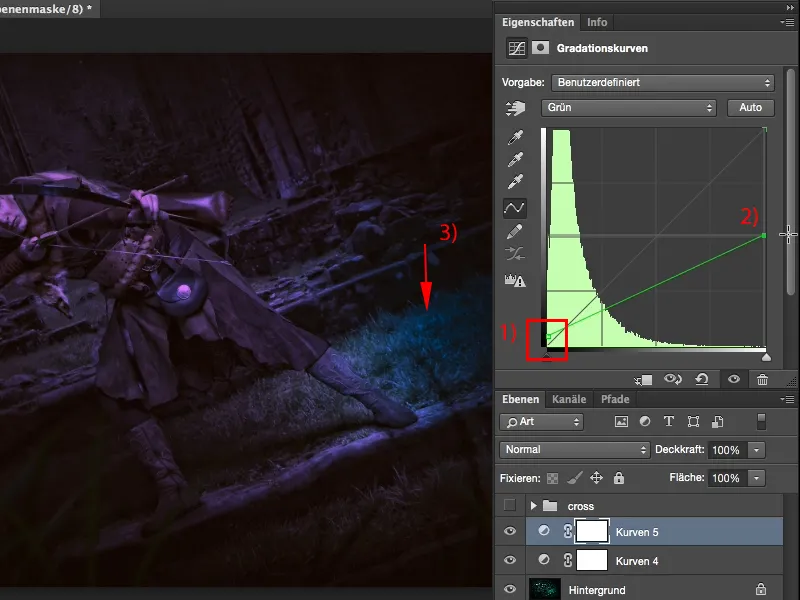The width and height of the screenshot is (800, 600).
Task: Click the Auto button
Action: [751, 108]
